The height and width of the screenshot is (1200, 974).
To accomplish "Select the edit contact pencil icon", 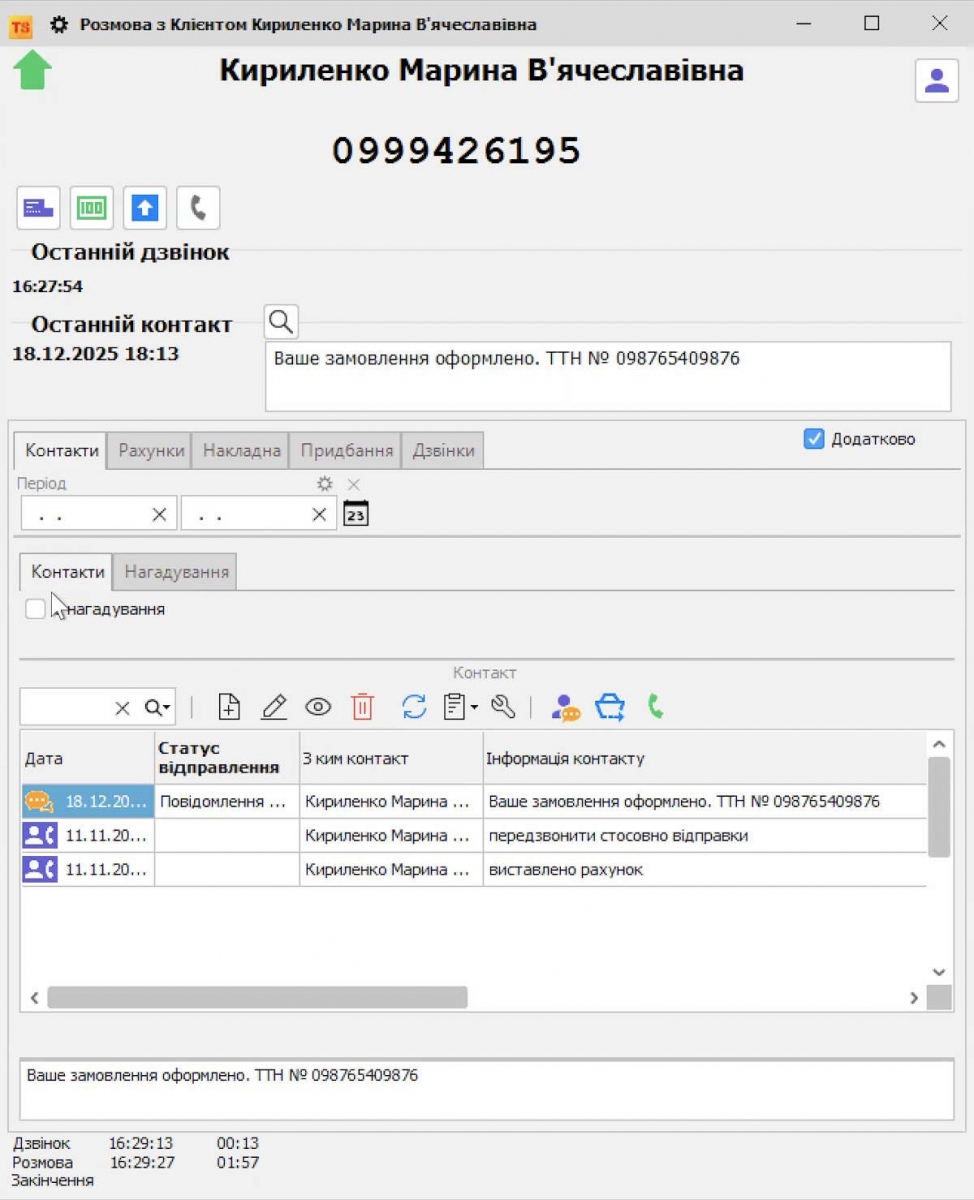I will pos(273,706).
